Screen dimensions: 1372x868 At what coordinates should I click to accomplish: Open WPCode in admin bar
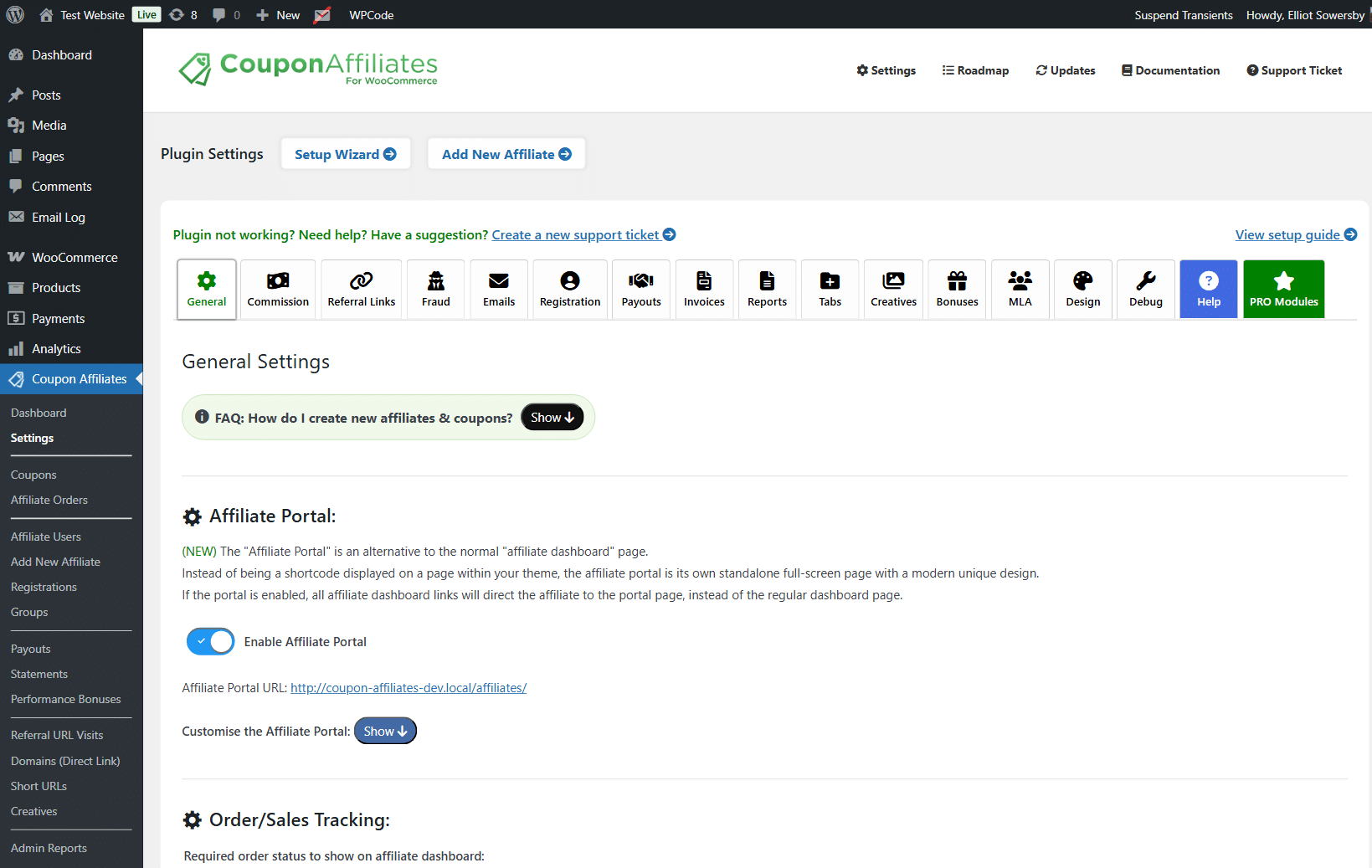[372, 15]
